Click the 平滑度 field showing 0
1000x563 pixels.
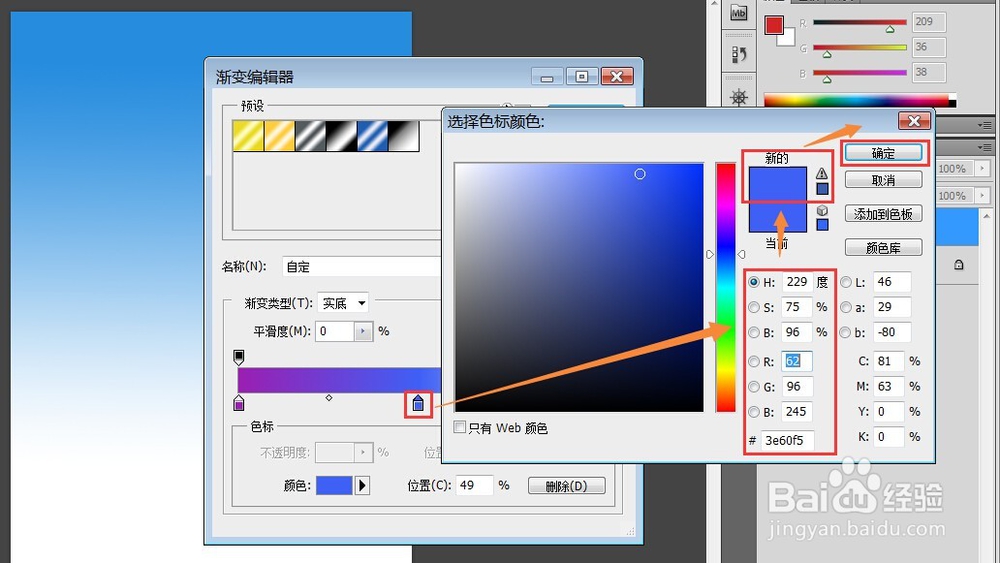click(x=335, y=331)
